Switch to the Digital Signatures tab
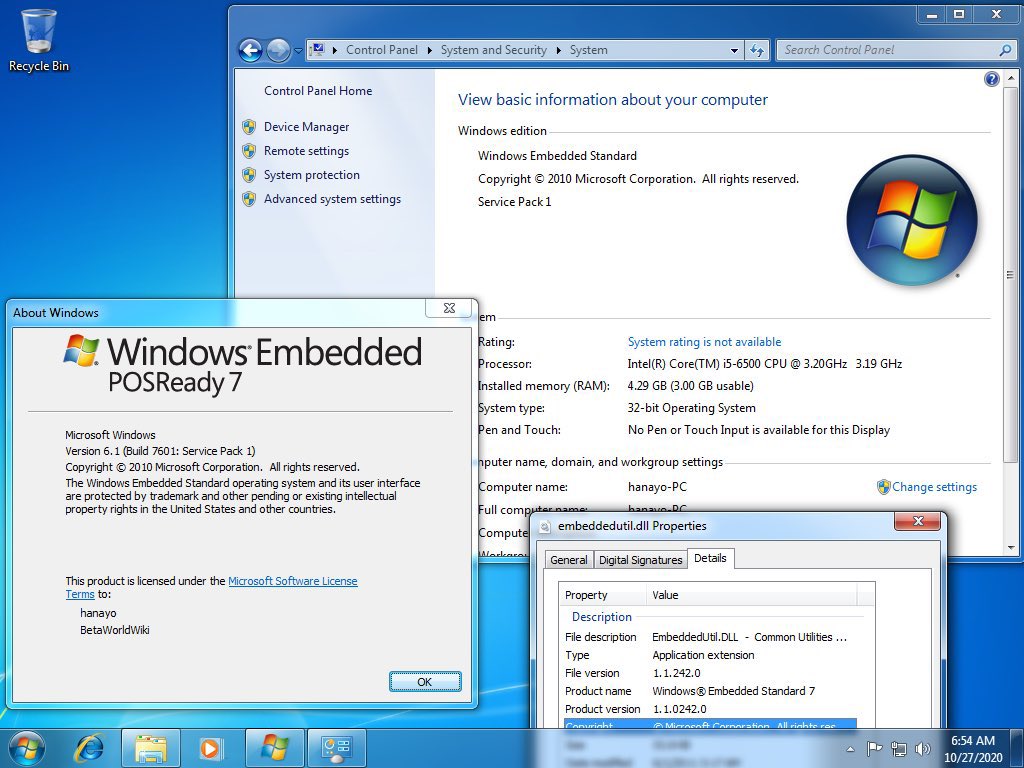The height and width of the screenshot is (768, 1024). coord(640,560)
